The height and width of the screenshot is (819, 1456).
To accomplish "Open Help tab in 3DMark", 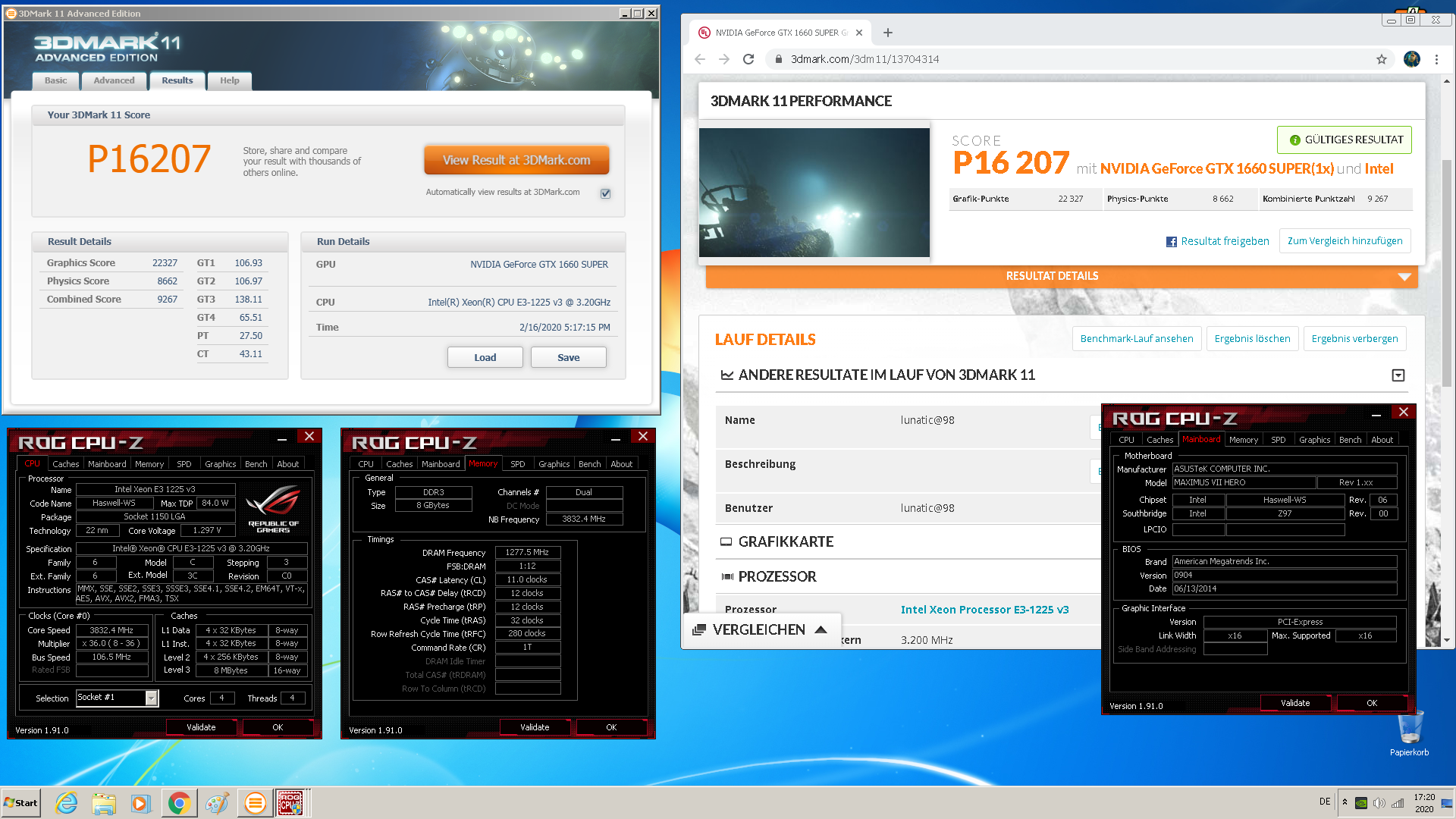I will pyautogui.click(x=229, y=80).
